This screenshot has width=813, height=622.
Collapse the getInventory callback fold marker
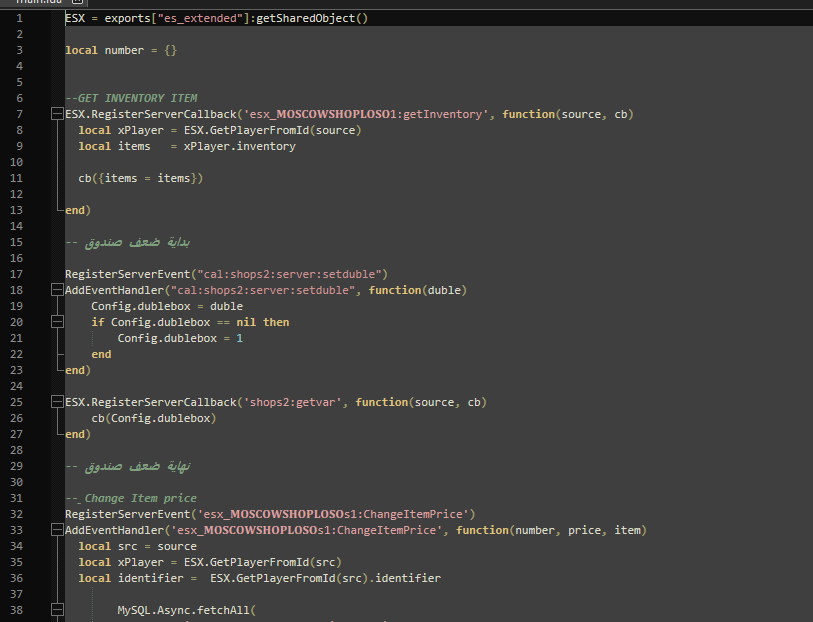[57, 113]
